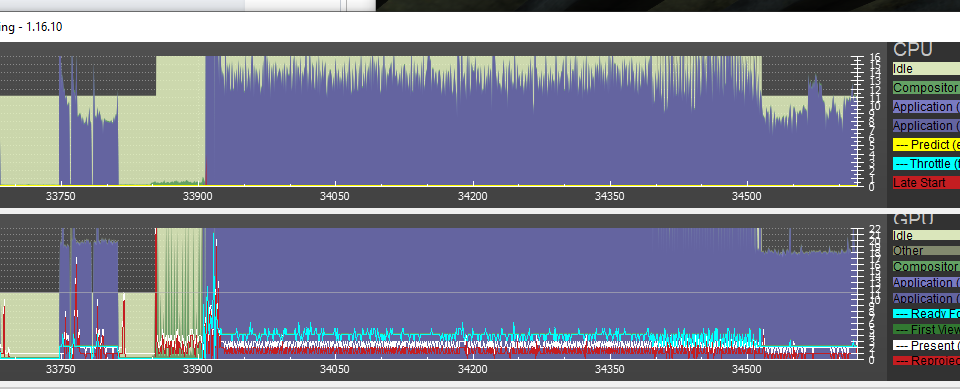This screenshot has width=960, height=389.
Task: Select the green First View legend entry
Action: coord(926,330)
